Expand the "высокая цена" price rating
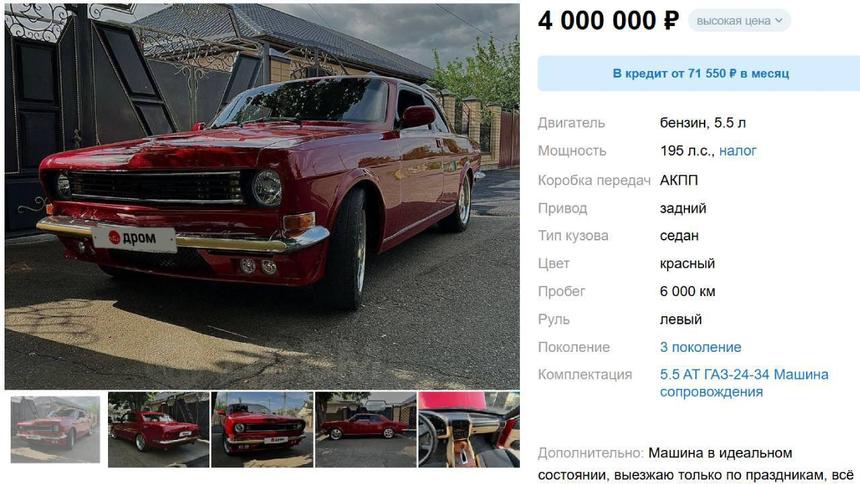 point(739,21)
